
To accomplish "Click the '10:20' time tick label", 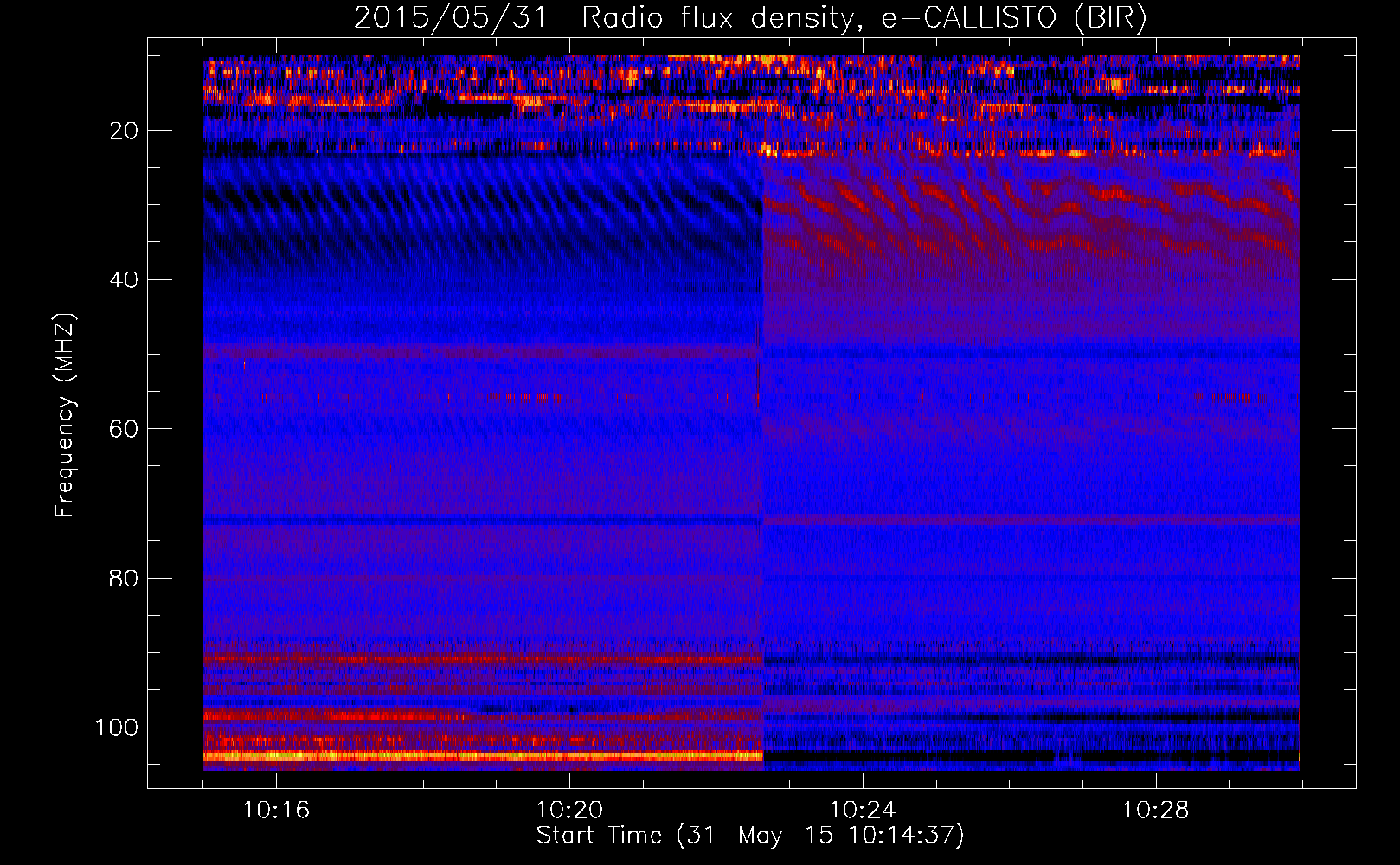I will [x=569, y=811].
